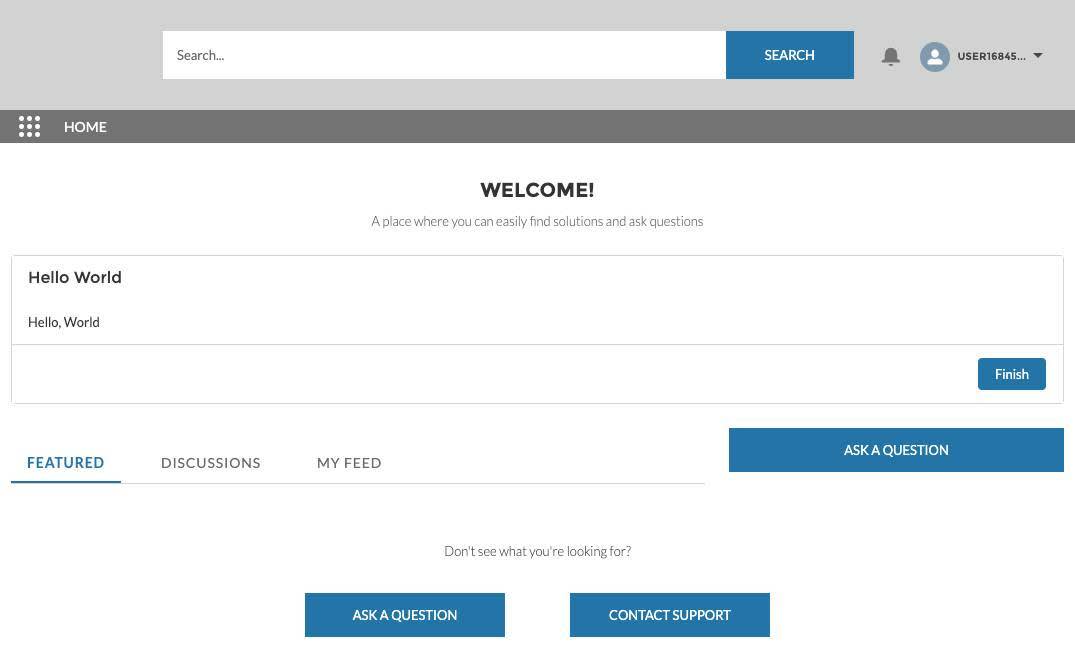Viewport: 1075px width, 648px height.
Task: Open the app launcher grid icon
Action: coord(29,127)
